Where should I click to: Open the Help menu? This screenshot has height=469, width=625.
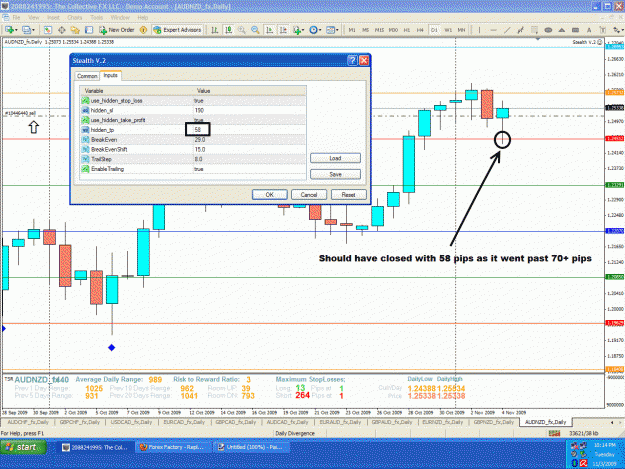click(143, 18)
